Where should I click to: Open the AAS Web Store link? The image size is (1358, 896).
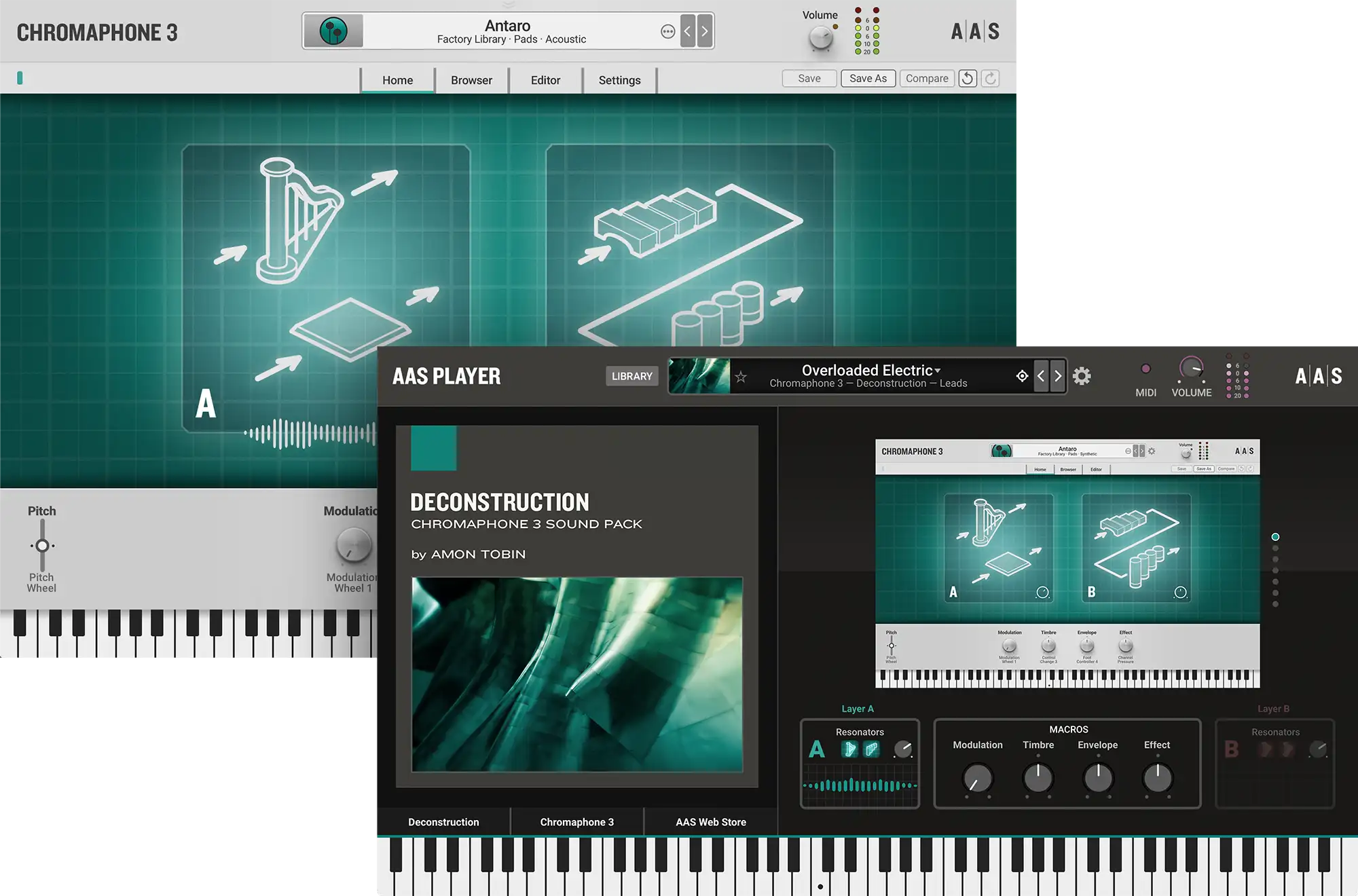tap(711, 822)
